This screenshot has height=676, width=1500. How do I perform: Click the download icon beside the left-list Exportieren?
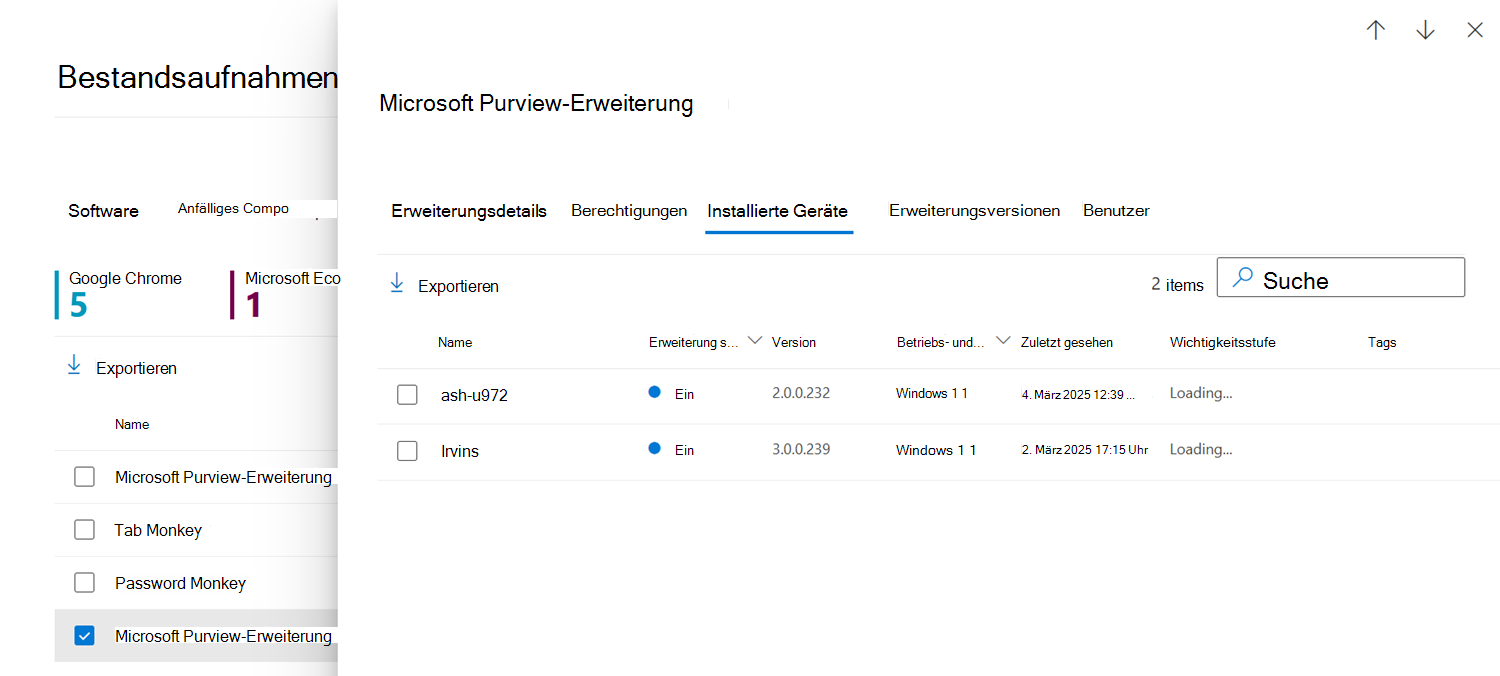click(74, 366)
